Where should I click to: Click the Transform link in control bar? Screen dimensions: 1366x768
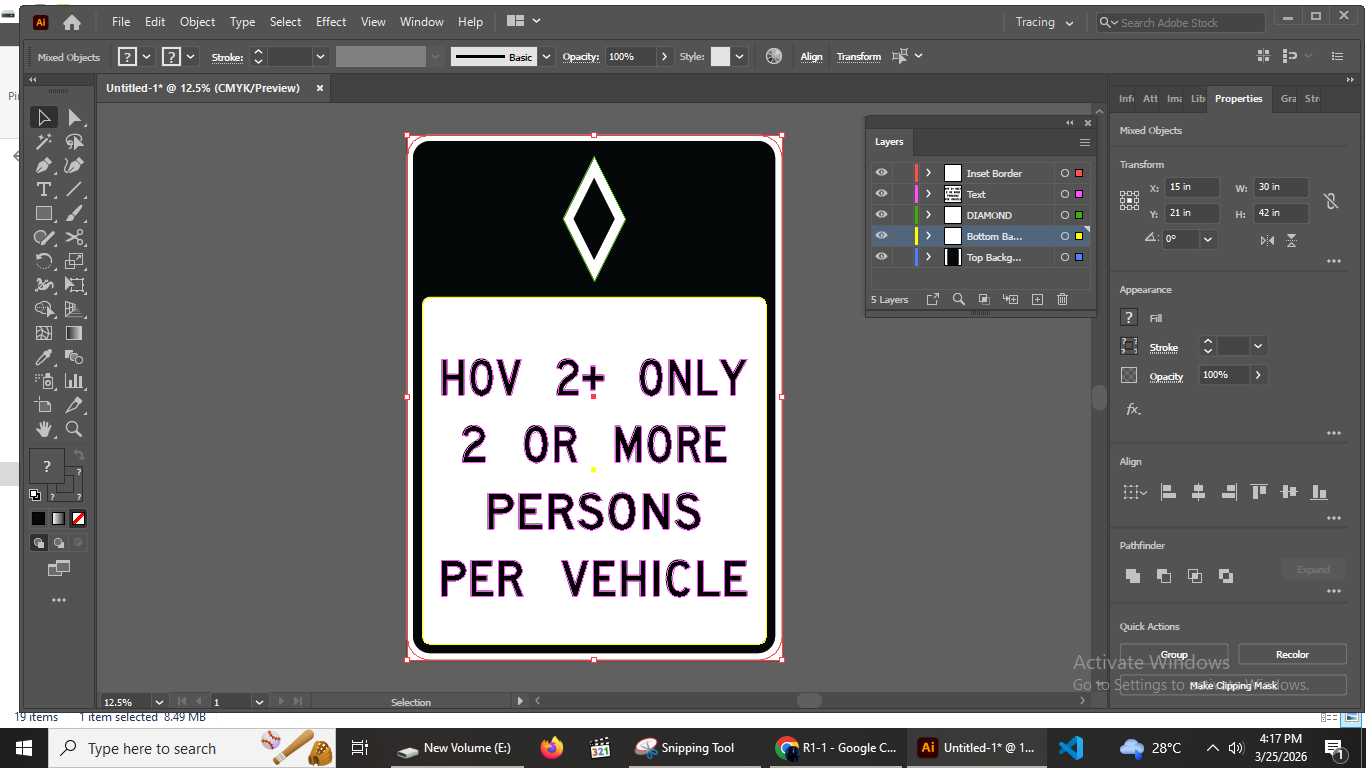tap(859, 57)
